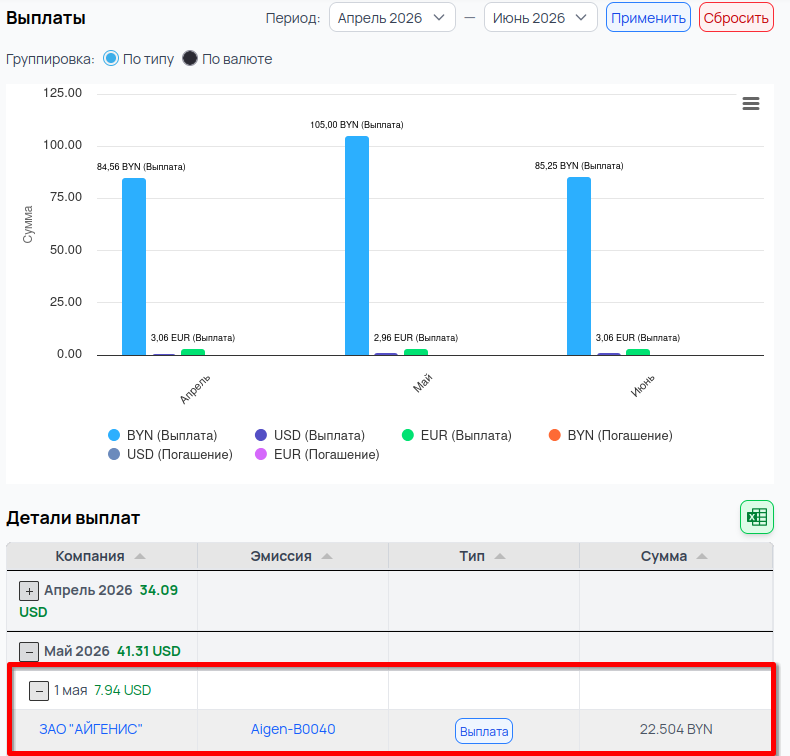Select grouping По валюте

(x=190, y=59)
